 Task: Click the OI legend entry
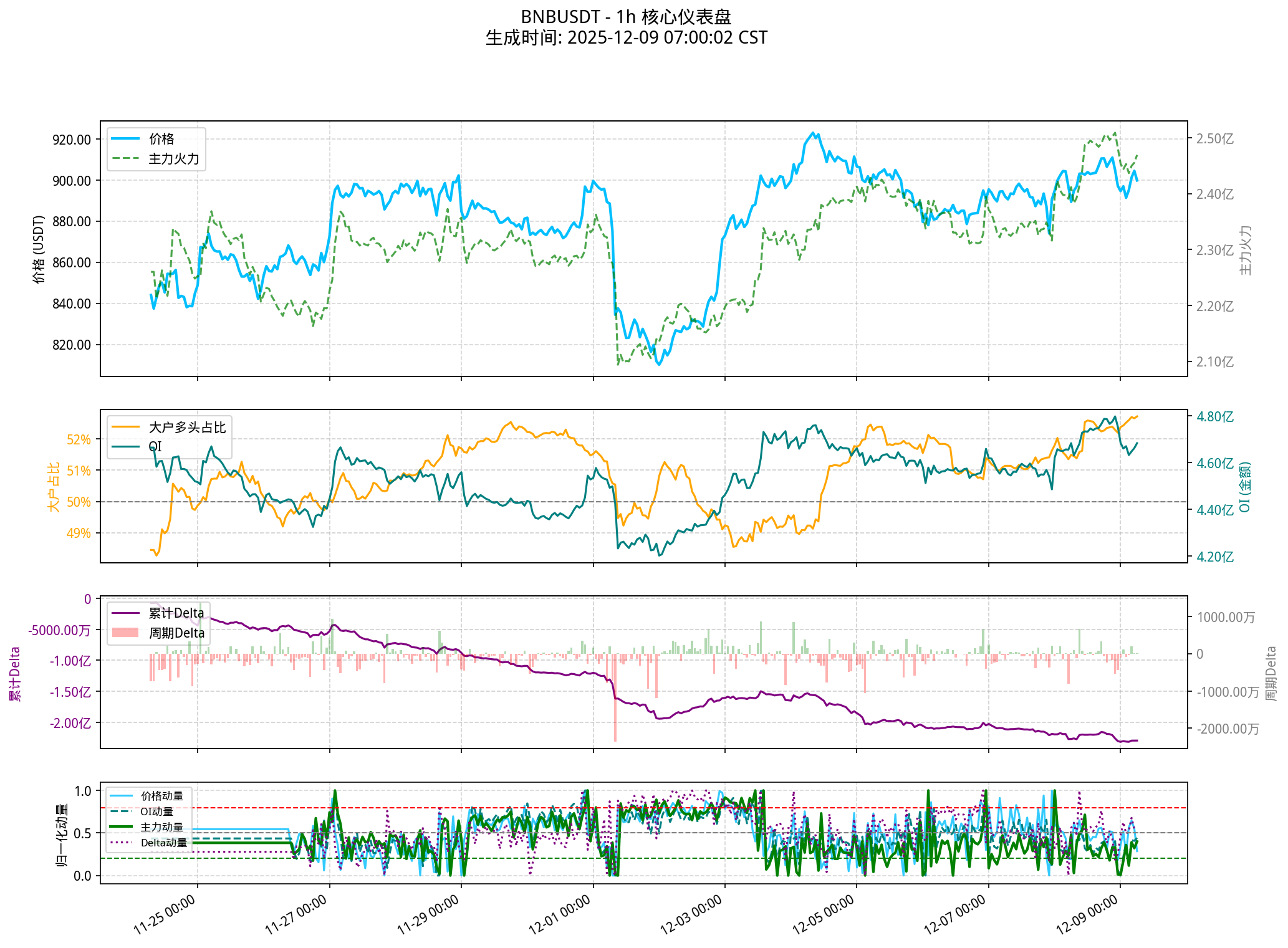155,447
